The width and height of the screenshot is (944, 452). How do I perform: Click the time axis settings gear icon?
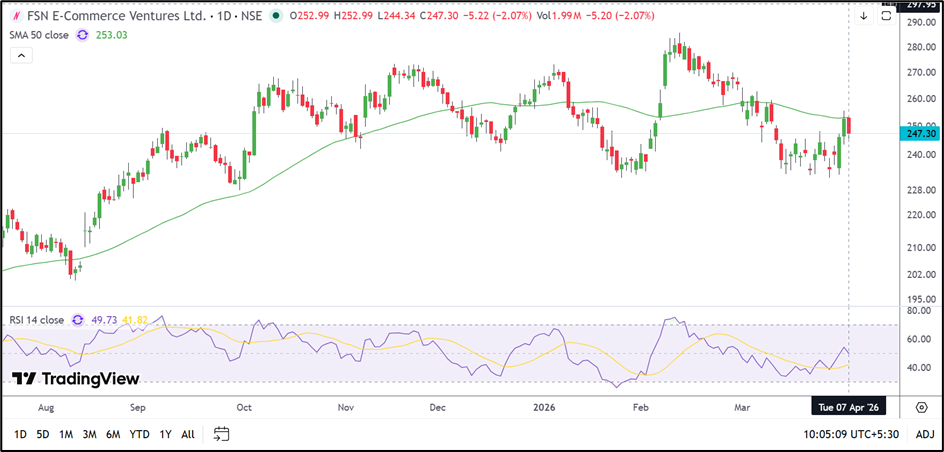(921, 406)
